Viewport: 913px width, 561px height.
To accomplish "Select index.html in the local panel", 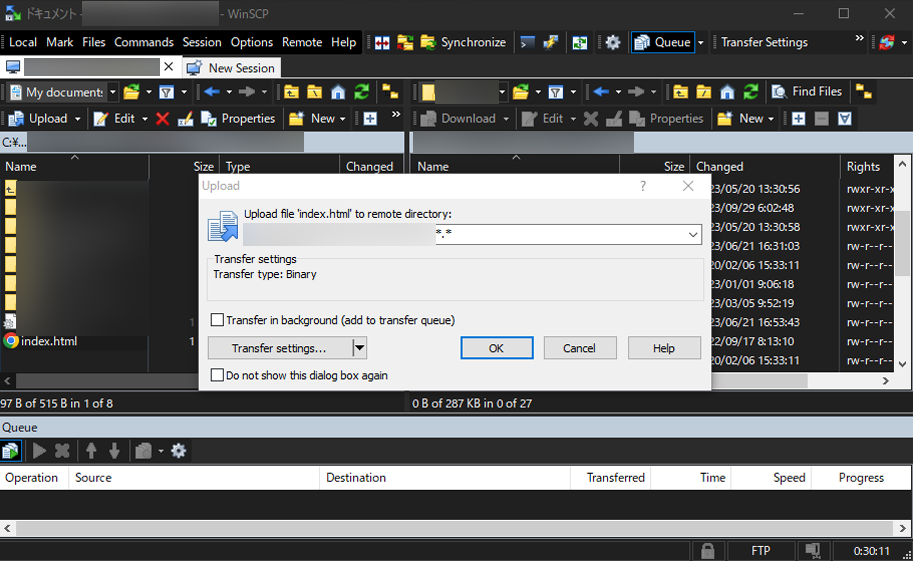I will (x=49, y=341).
